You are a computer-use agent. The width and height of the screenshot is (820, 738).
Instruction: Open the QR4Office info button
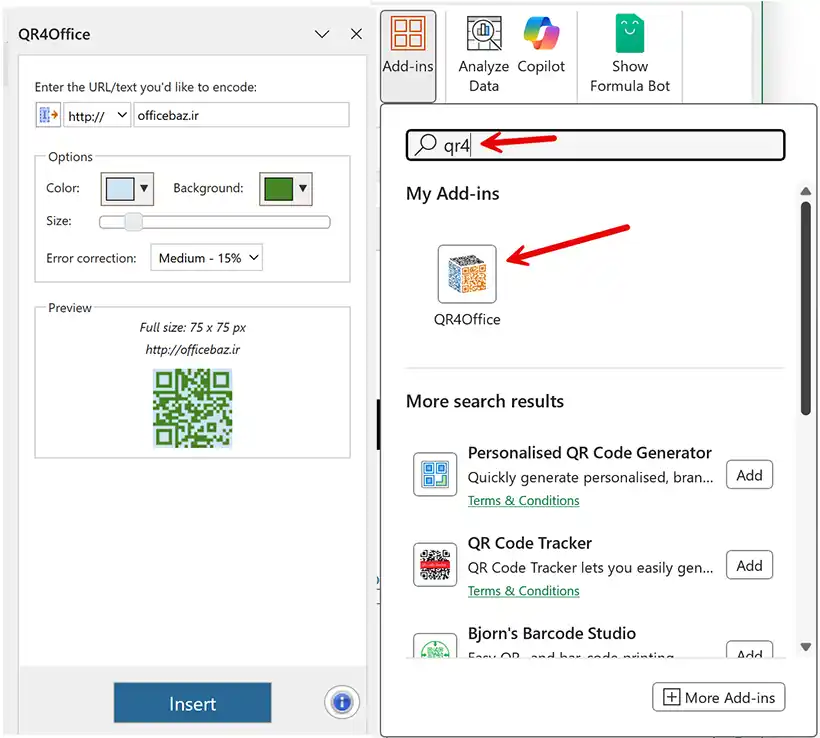coord(342,702)
